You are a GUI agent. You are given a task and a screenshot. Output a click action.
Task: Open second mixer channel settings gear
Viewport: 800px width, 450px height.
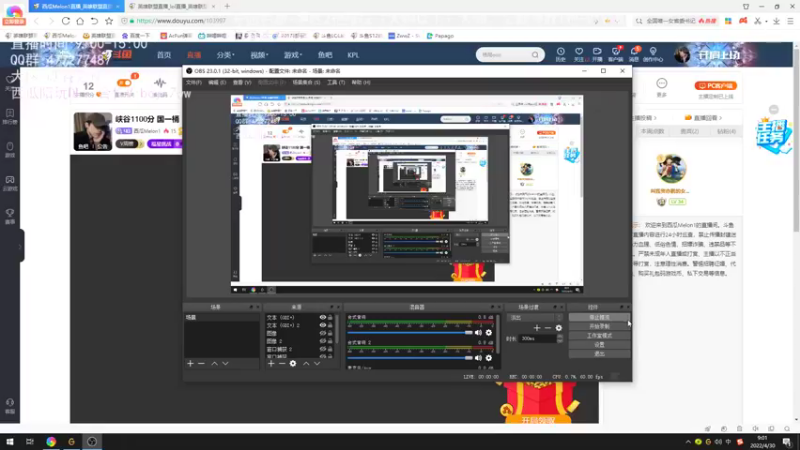tap(489, 358)
